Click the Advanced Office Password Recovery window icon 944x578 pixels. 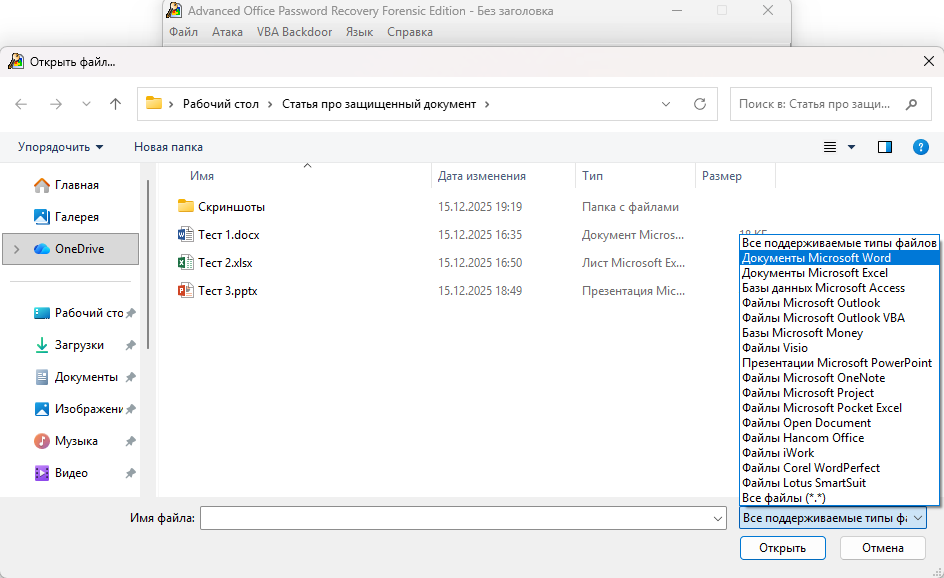point(174,10)
